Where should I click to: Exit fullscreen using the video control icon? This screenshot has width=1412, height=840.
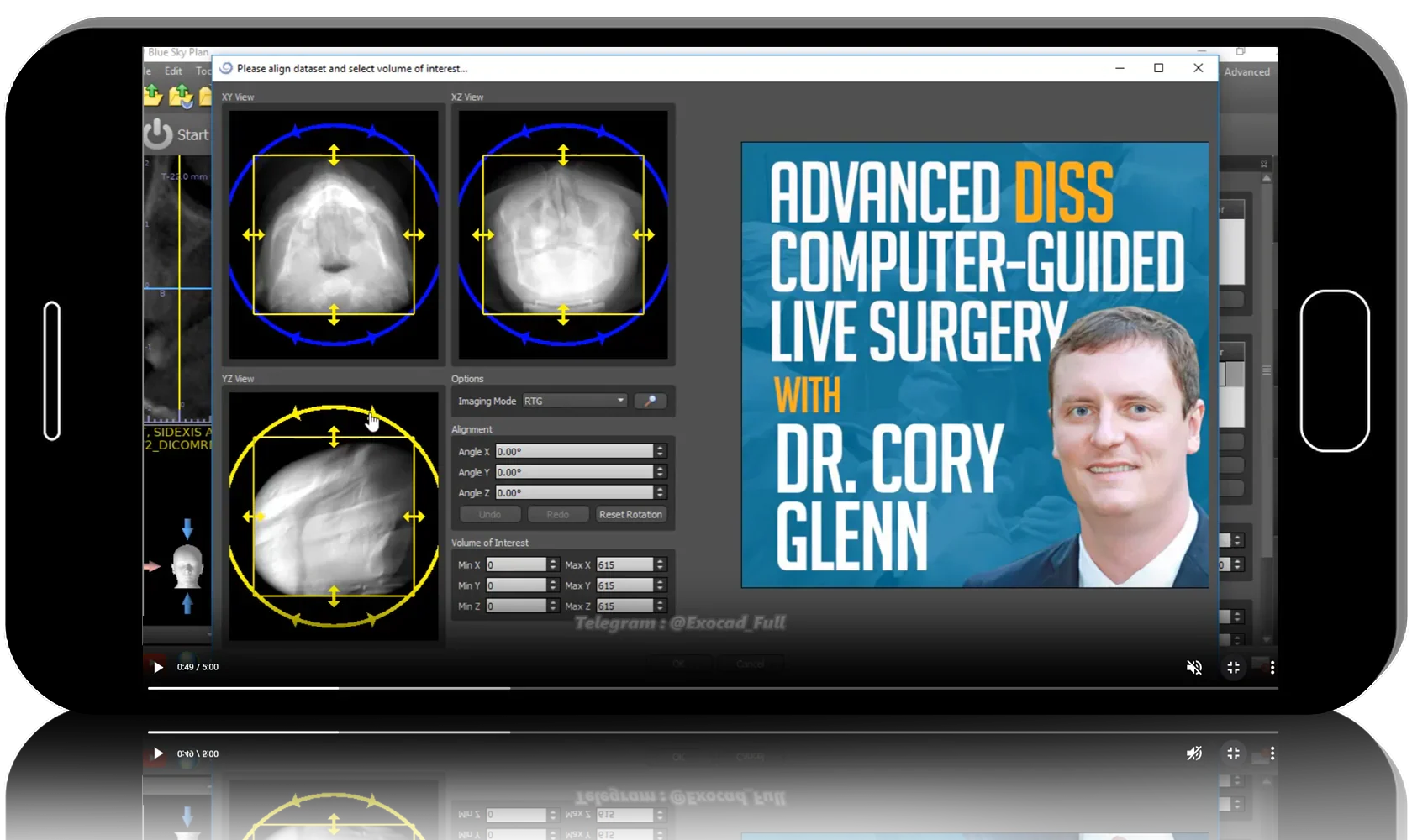1233,667
